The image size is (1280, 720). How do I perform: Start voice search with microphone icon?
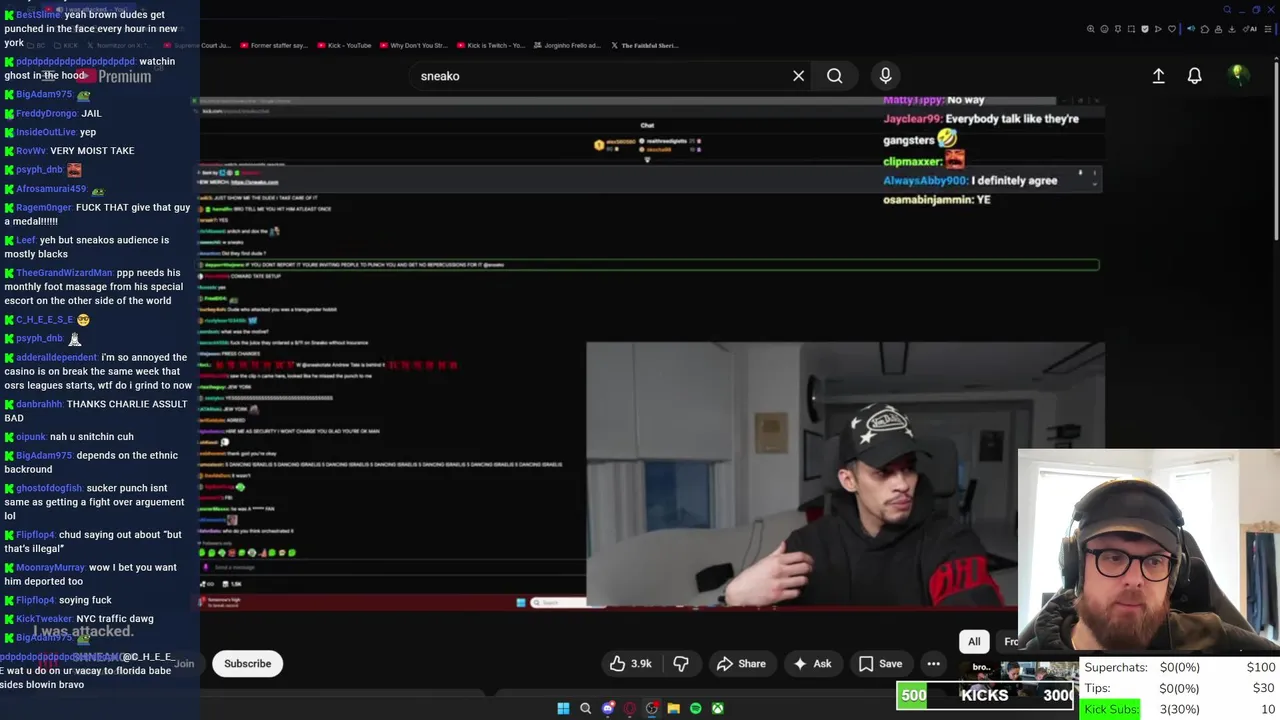coord(885,76)
